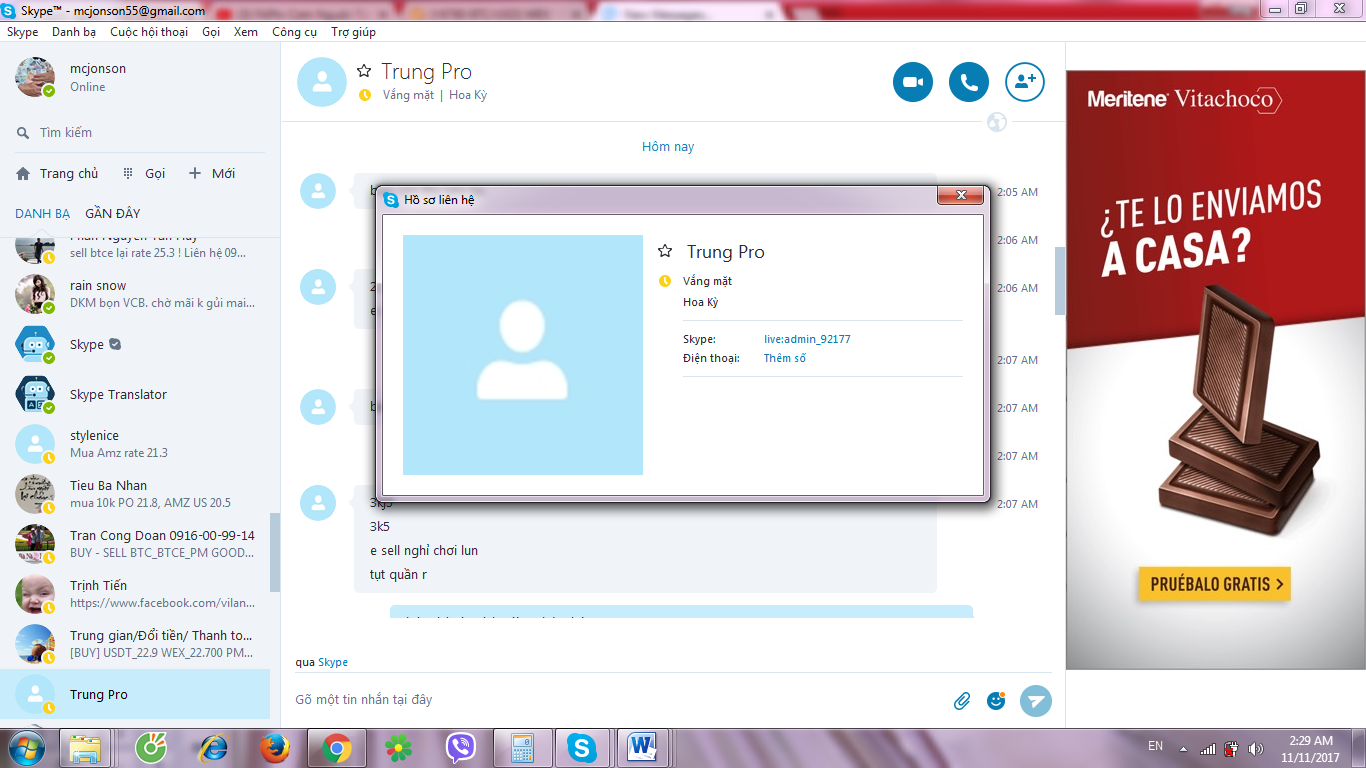Click the Meritene Vitachoco ad logo

[x=1184, y=99]
